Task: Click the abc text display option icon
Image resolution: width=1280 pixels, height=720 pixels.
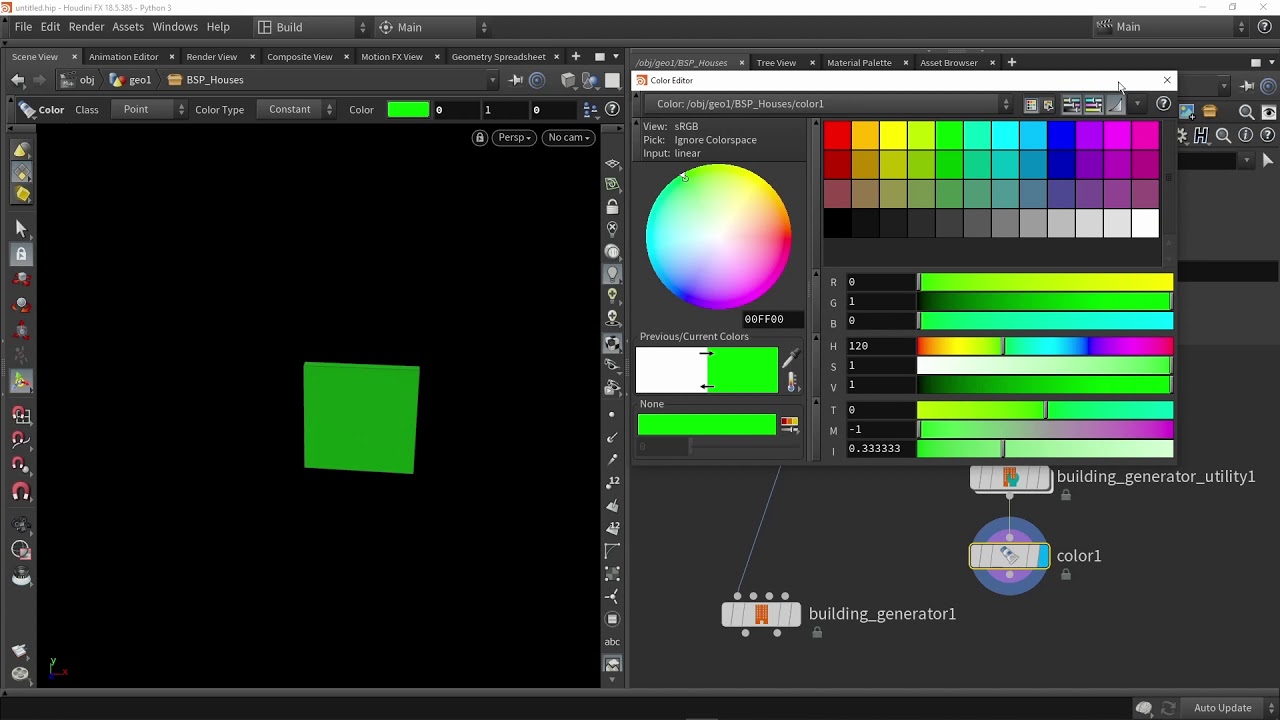Action: click(612, 642)
